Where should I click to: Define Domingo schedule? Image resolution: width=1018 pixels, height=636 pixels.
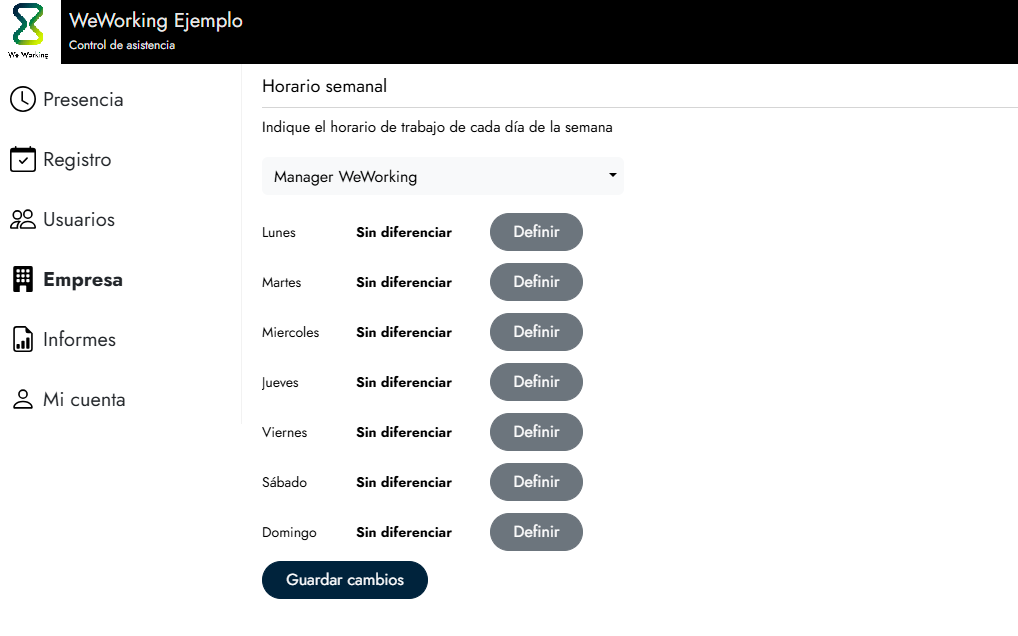click(536, 532)
